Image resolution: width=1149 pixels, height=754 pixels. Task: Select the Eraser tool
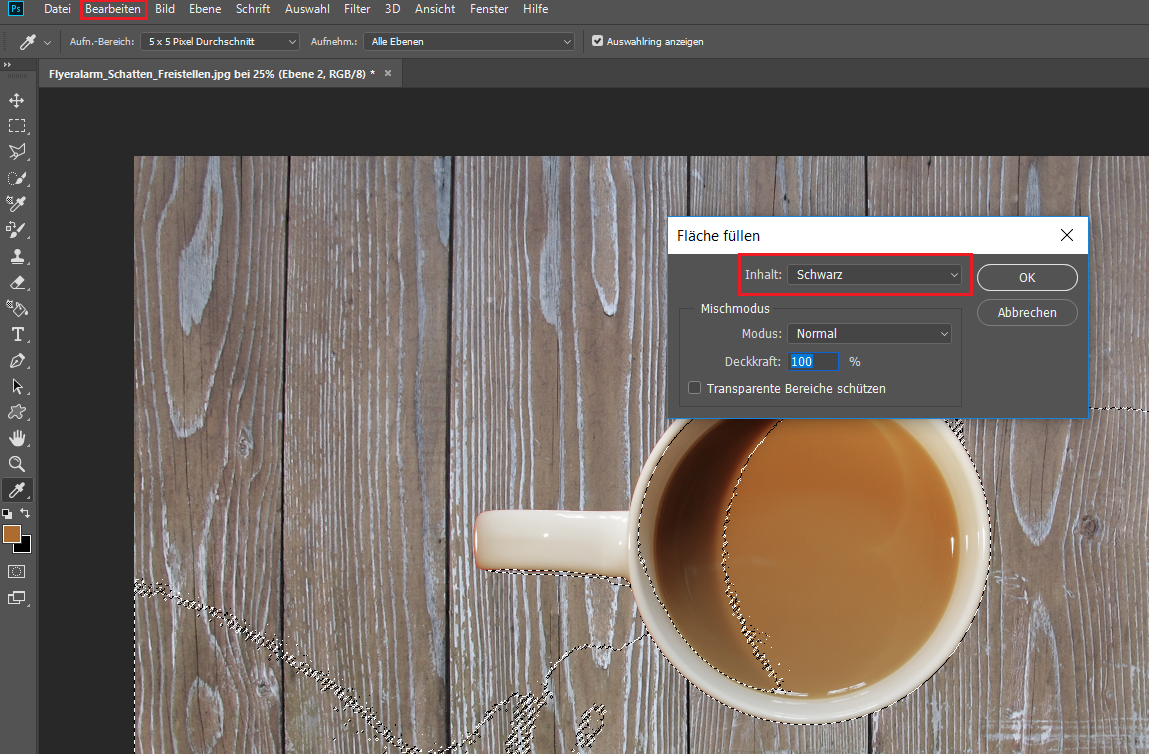coord(17,282)
